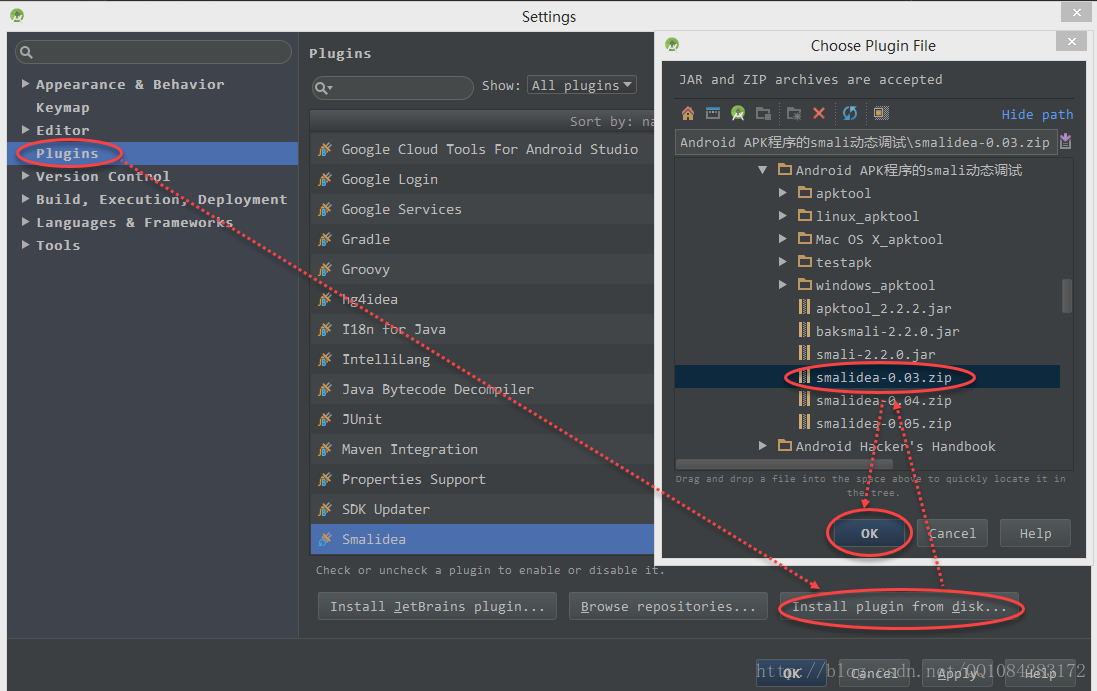The width and height of the screenshot is (1097, 691).
Task: Select Google Services plugin row
Action: click(482, 209)
